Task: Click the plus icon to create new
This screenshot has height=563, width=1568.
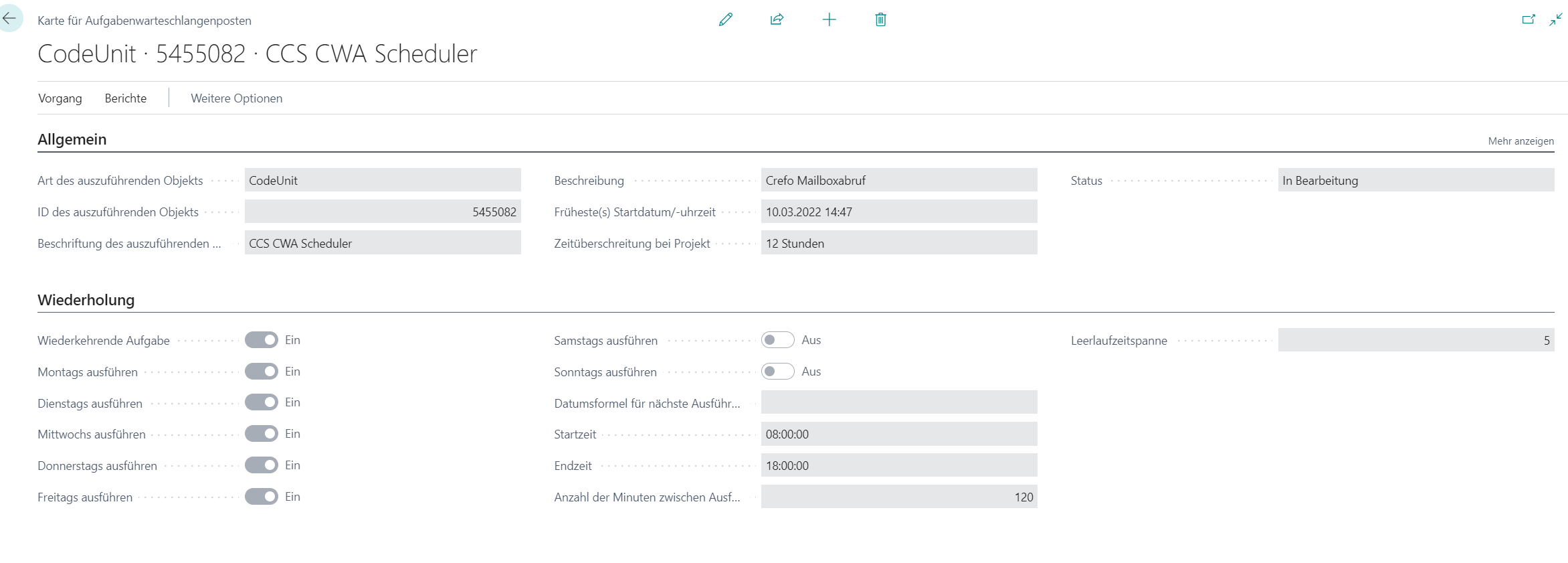Action: [x=829, y=19]
